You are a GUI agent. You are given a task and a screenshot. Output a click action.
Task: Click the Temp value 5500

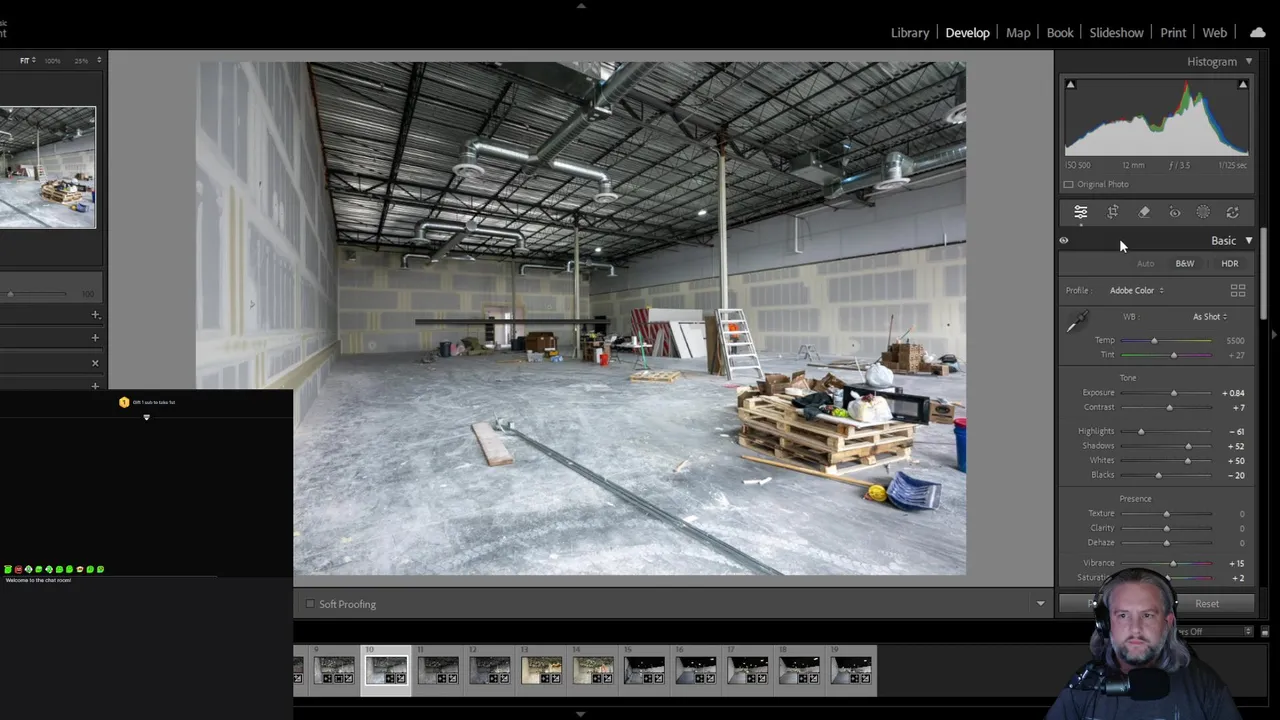[1235, 341]
